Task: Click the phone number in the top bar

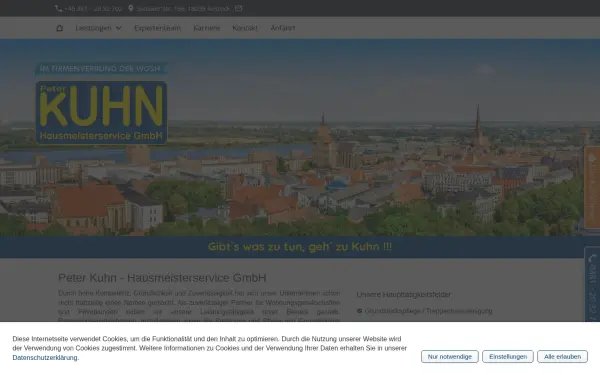Action: tap(93, 8)
